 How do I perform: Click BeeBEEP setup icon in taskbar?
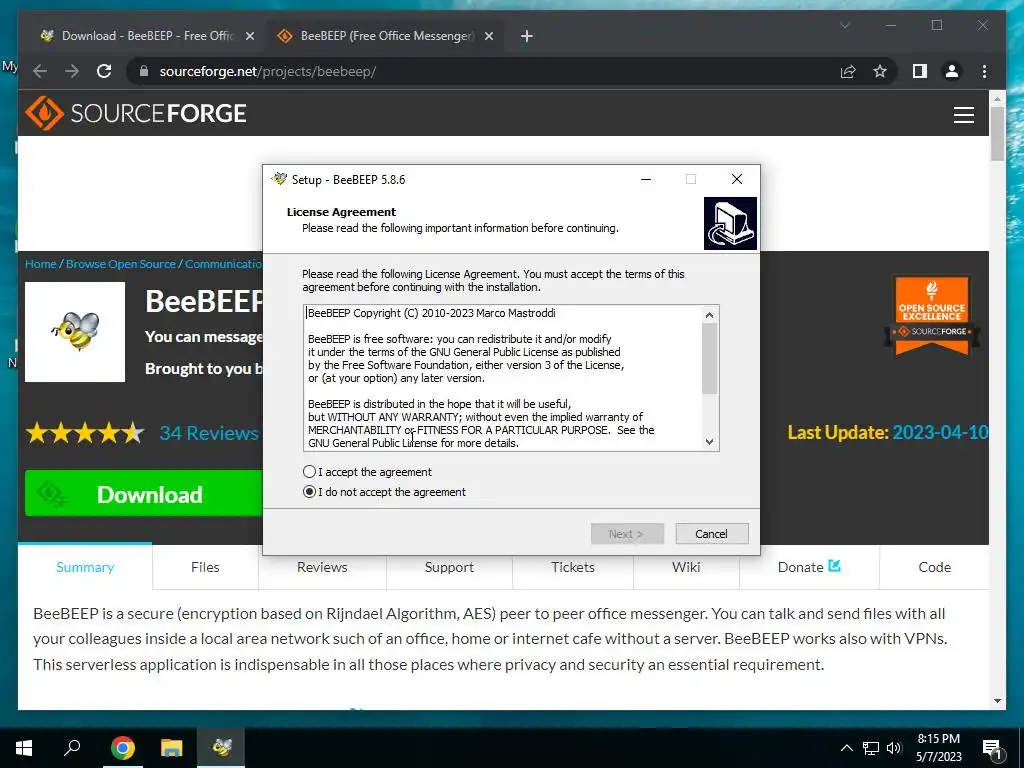(221, 747)
